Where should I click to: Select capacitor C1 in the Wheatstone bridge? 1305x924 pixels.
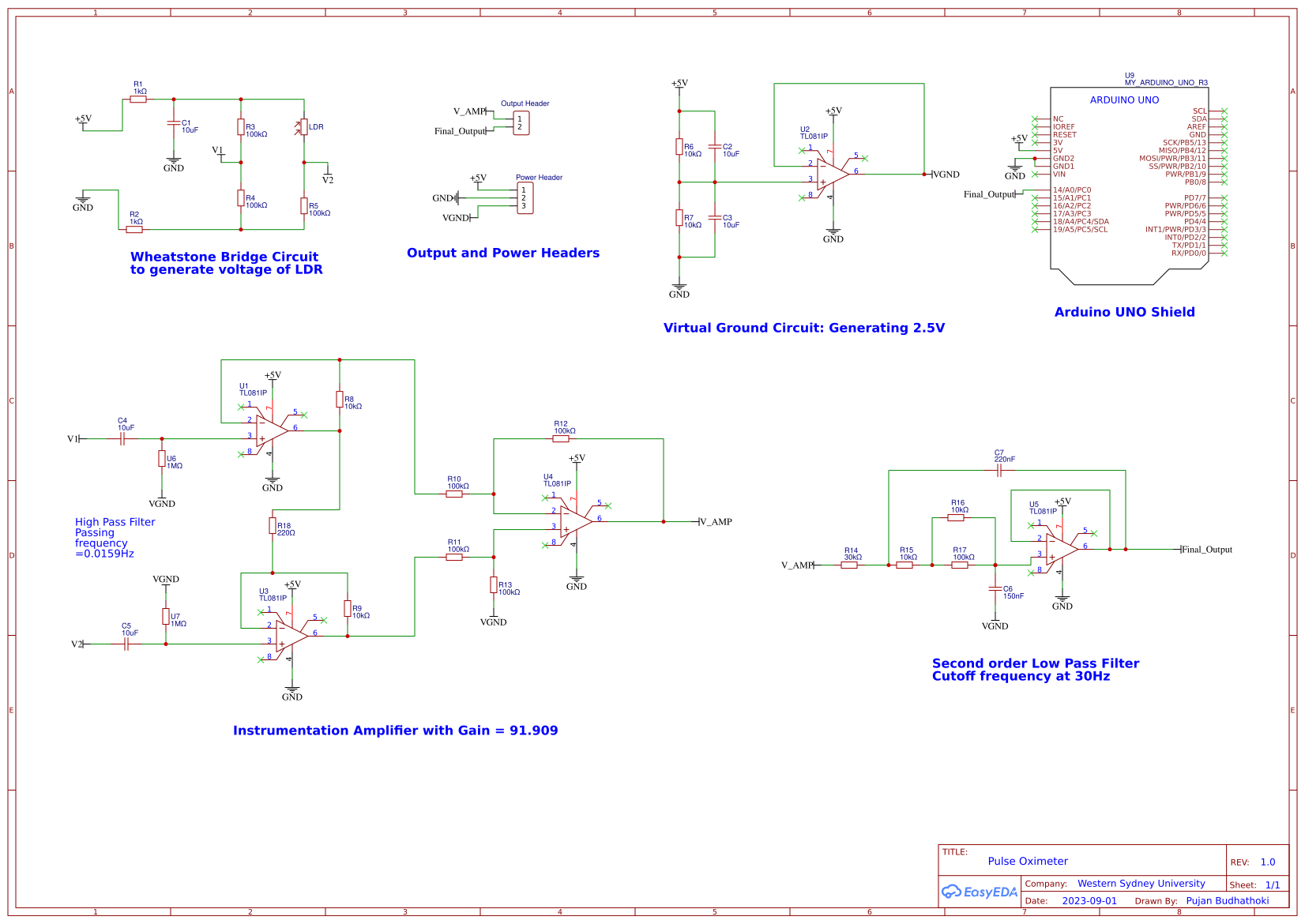pos(174,125)
